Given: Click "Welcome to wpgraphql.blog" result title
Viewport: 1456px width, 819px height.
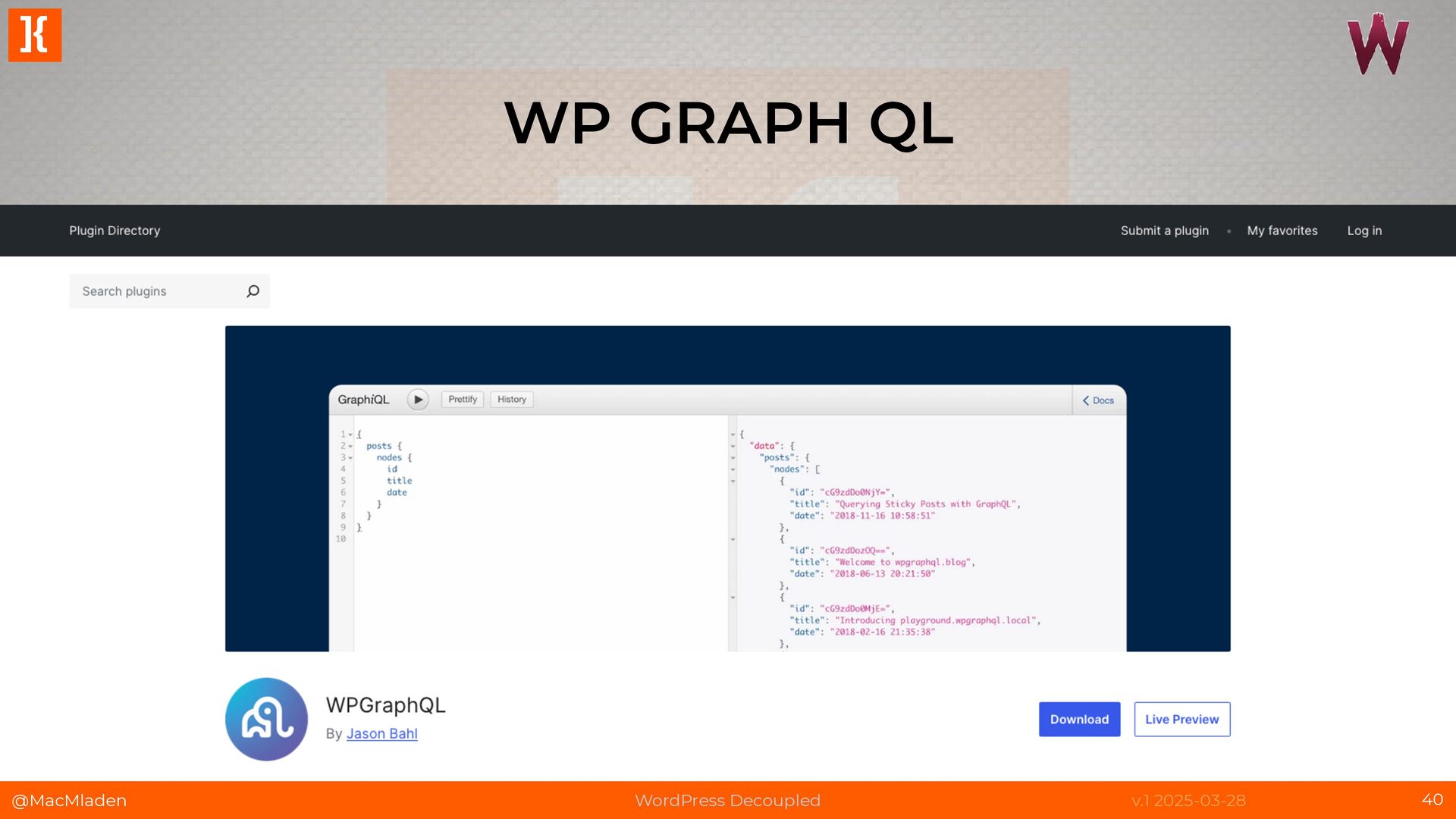Looking at the screenshot, I should 905,563.
